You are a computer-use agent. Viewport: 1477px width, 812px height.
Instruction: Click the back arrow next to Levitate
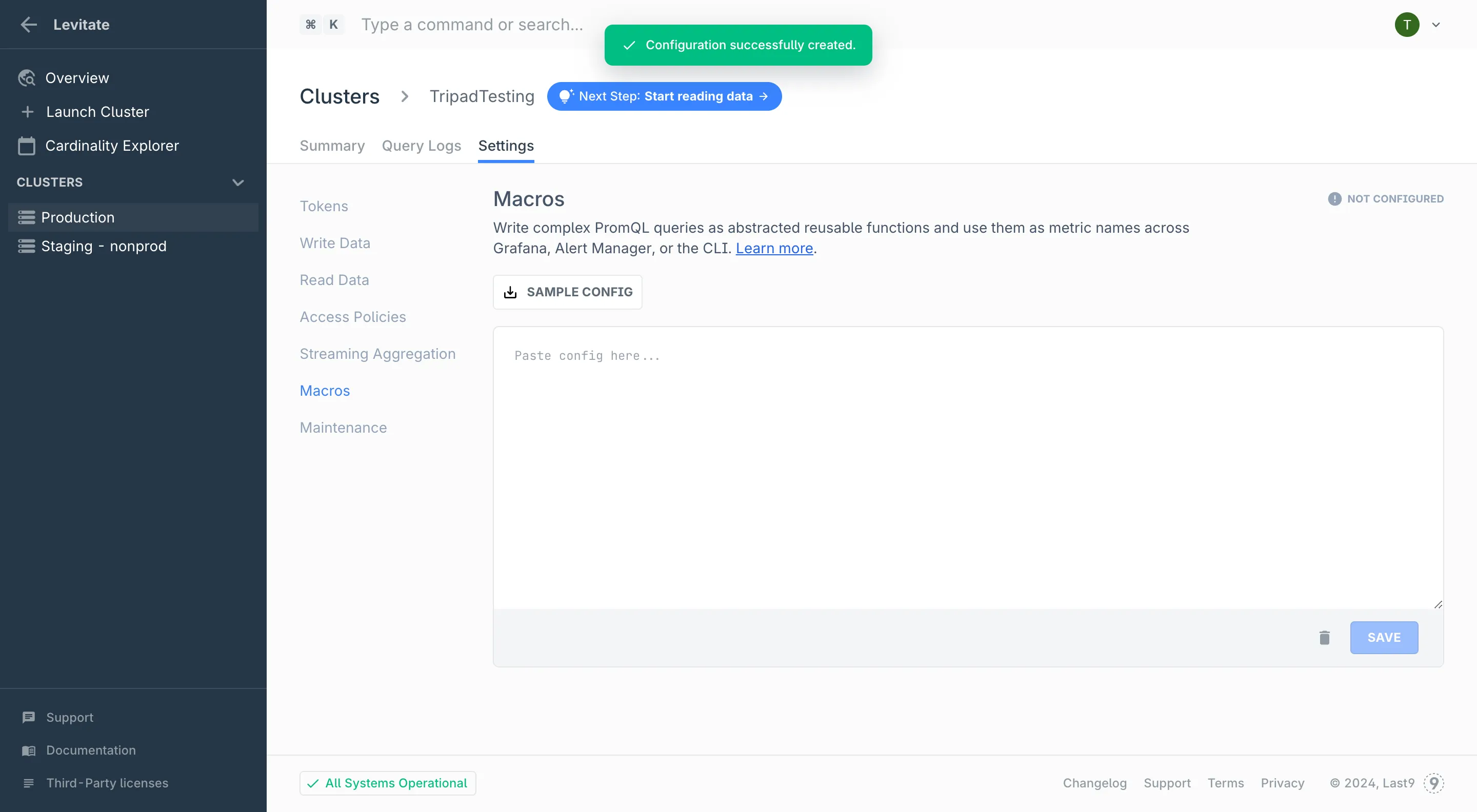click(x=28, y=25)
